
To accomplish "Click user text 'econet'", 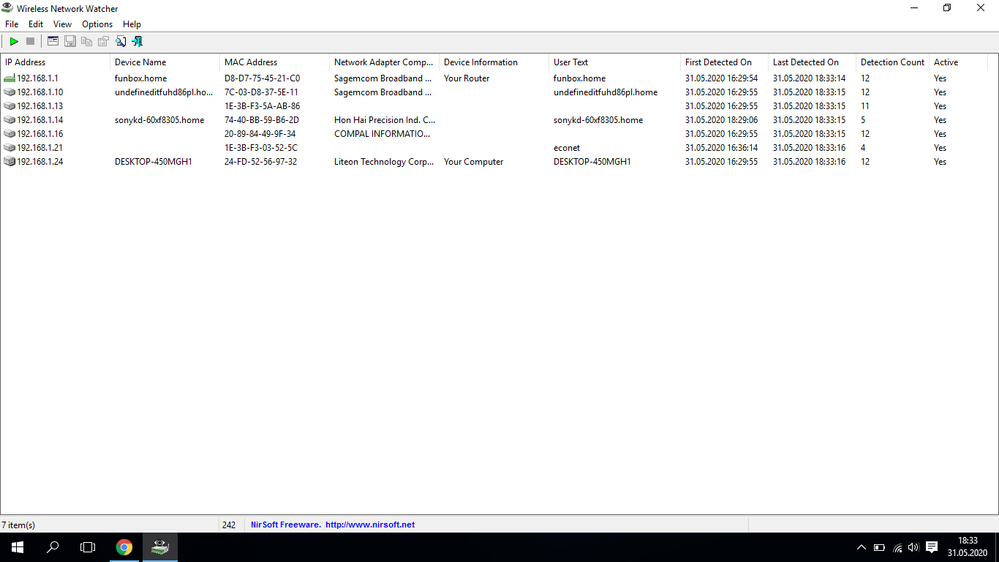I will click(x=566, y=148).
